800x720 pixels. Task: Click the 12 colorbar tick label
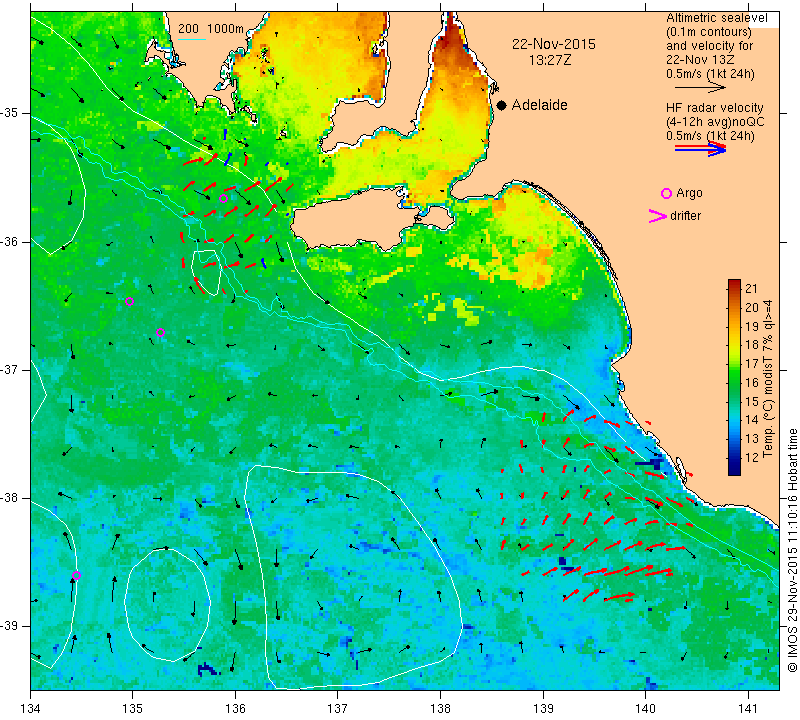pyautogui.click(x=752, y=458)
